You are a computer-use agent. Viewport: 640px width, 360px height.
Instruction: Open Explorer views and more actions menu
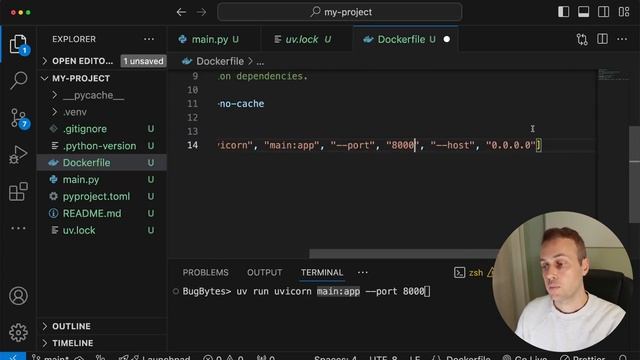149,39
